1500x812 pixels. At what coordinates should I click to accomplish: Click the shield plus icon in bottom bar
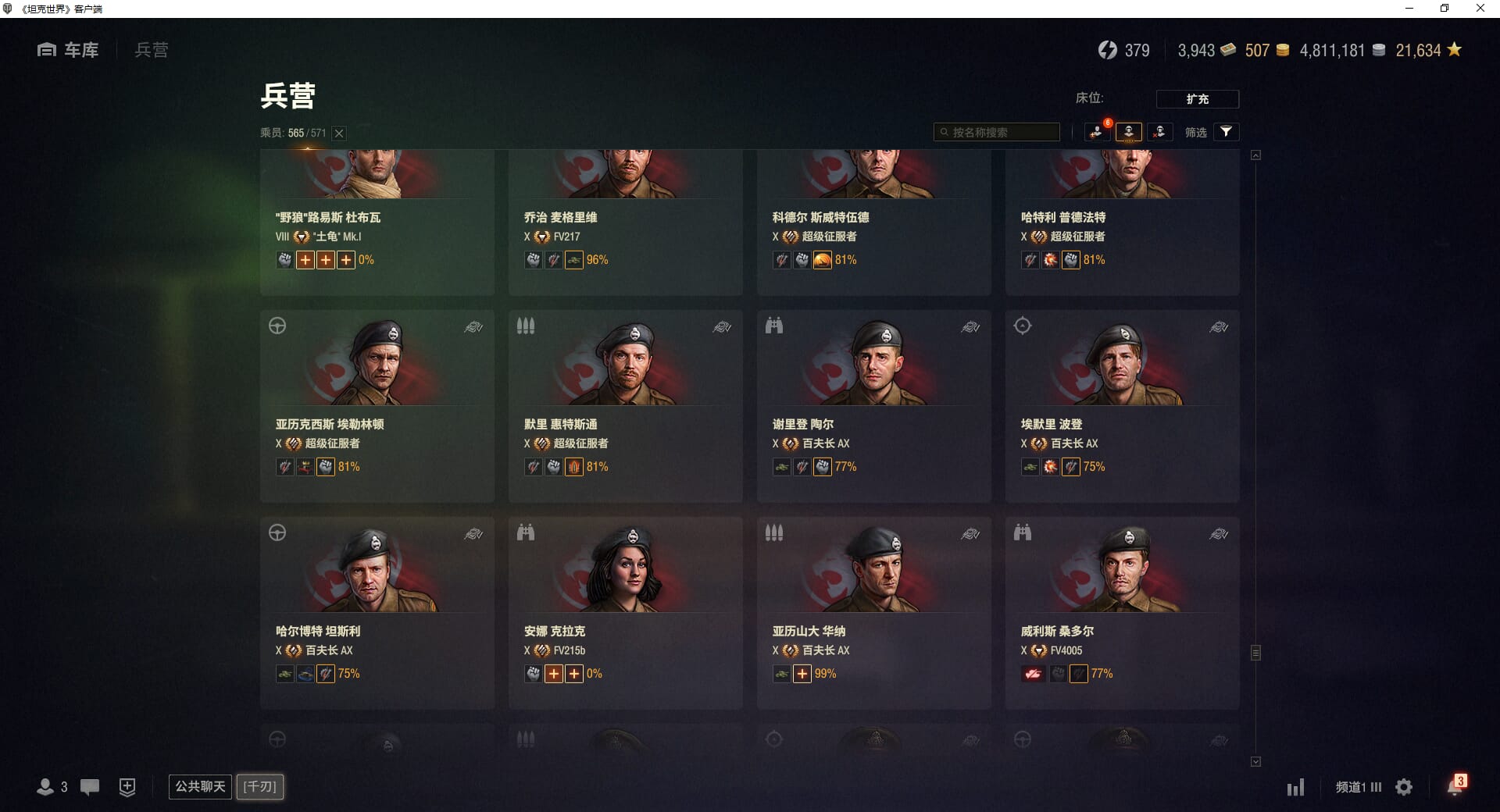tap(127, 787)
